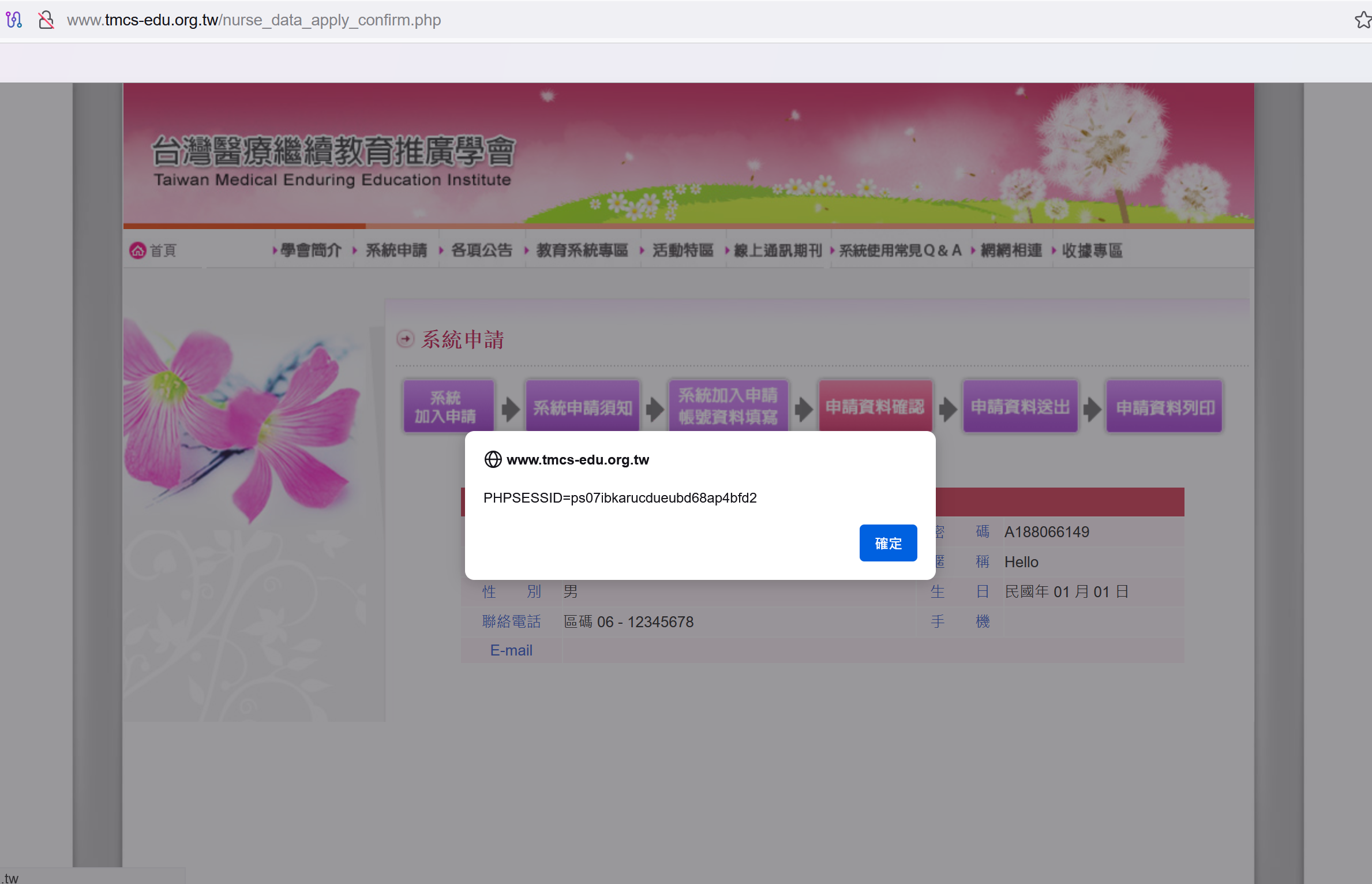Click the 確定 button in the alert dialog
Image resolution: width=1372 pixels, height=884 pixels.
(x=888, y=543)
